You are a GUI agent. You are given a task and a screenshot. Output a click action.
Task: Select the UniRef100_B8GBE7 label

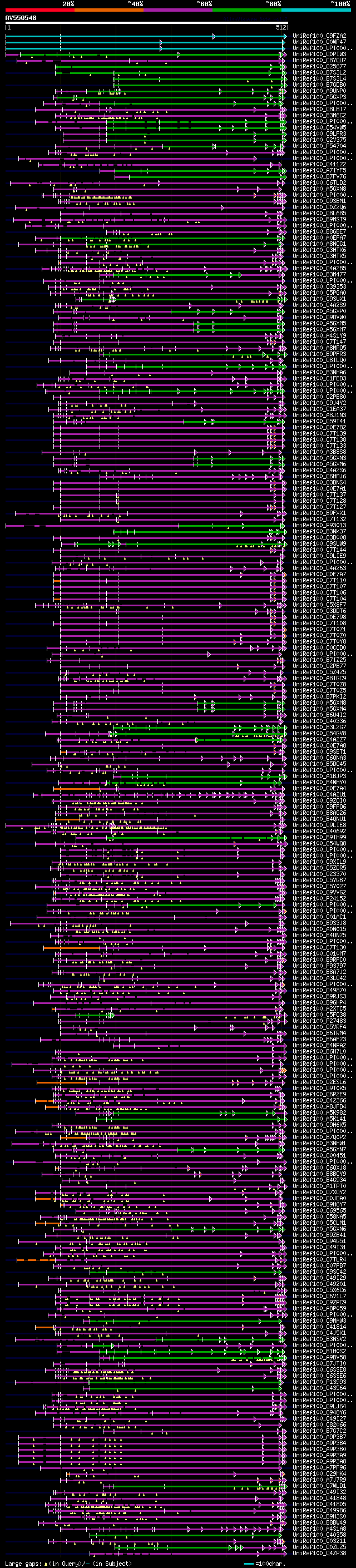319,232
